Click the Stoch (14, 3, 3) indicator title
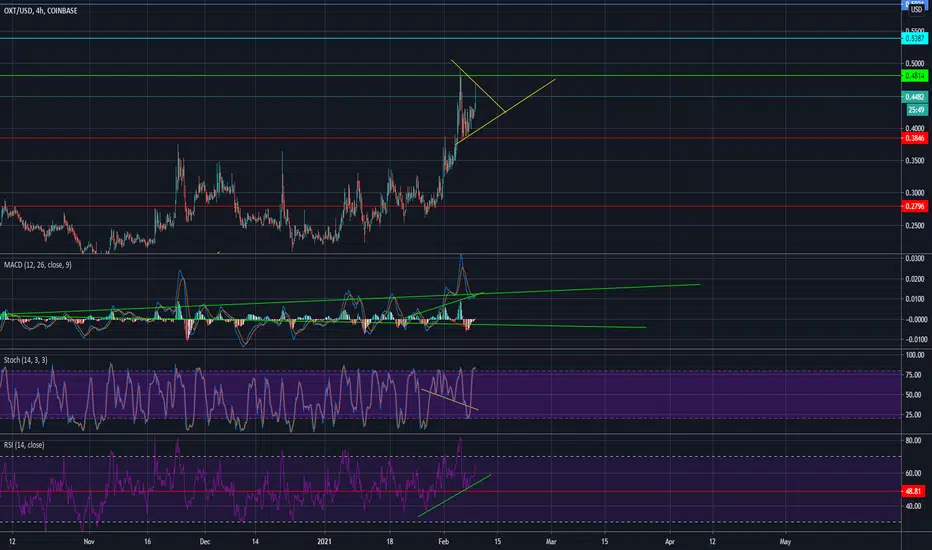The width and height of the screenshot is (932, 550). pyautogui.click(x=26, y=360)
